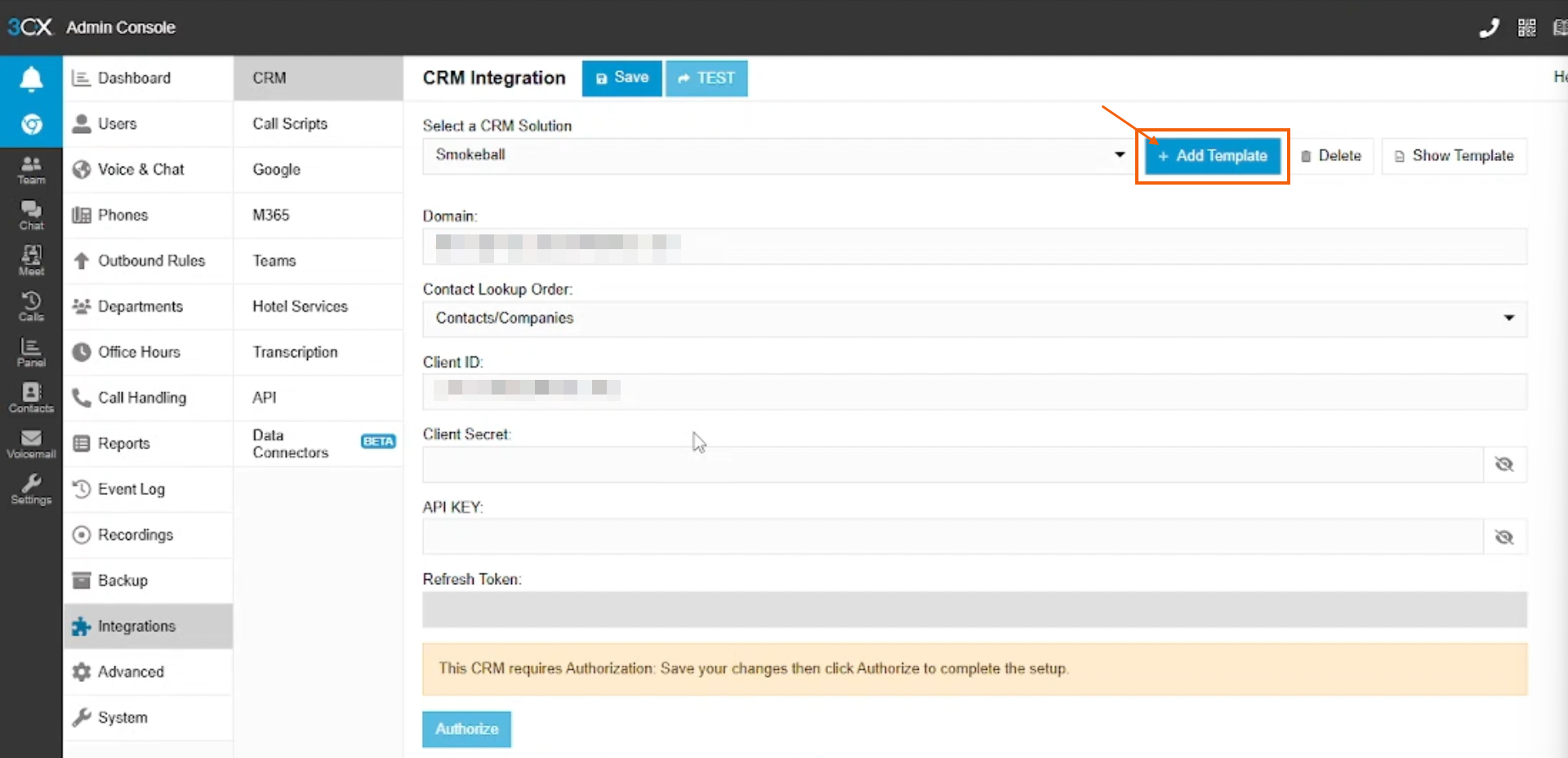The image size is (1568, 758).
Task: Click the Refresh Token field
Action: [x=974, y=610]
